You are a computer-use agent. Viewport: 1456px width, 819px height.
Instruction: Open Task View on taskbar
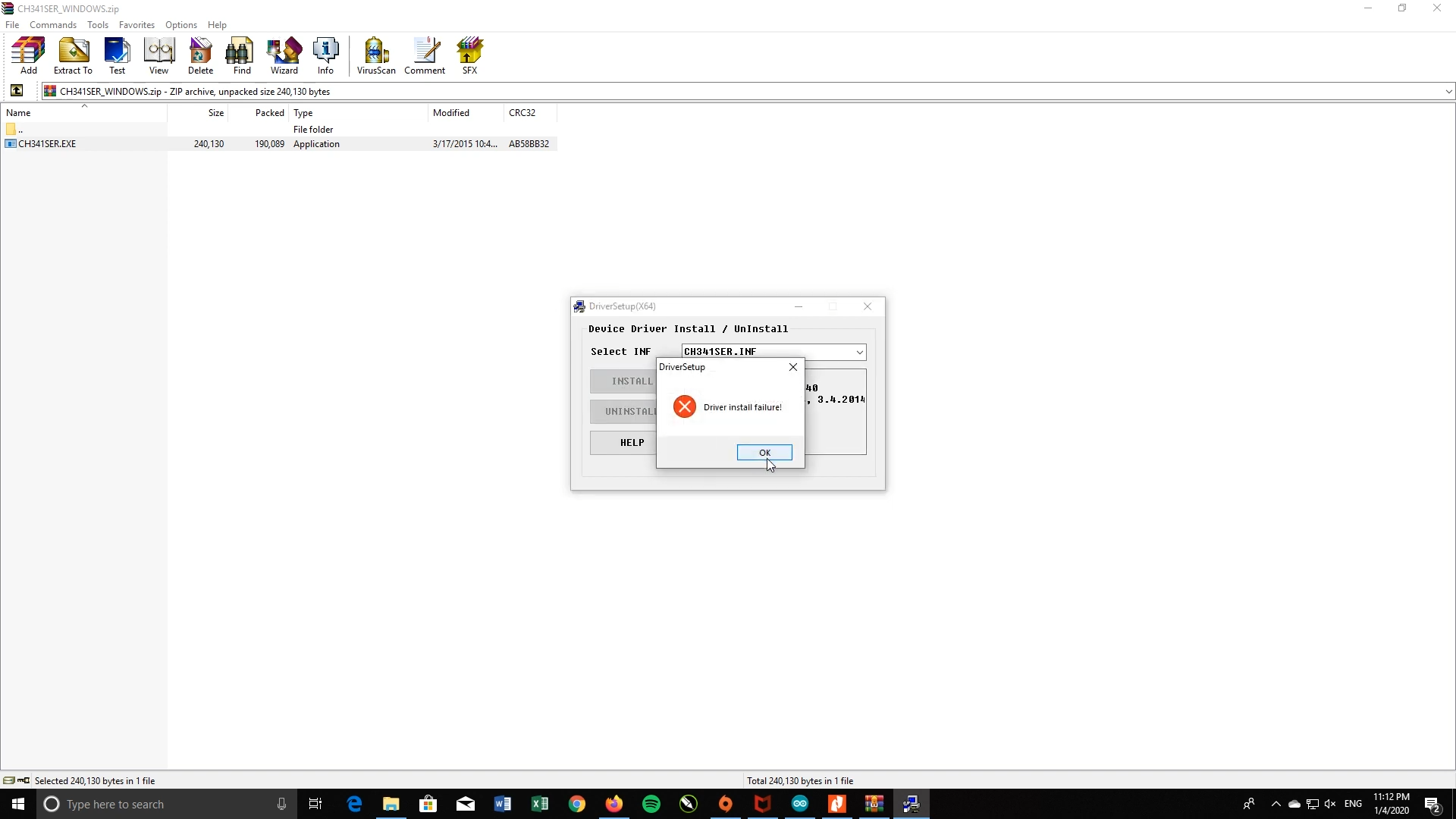pos(315,804)
